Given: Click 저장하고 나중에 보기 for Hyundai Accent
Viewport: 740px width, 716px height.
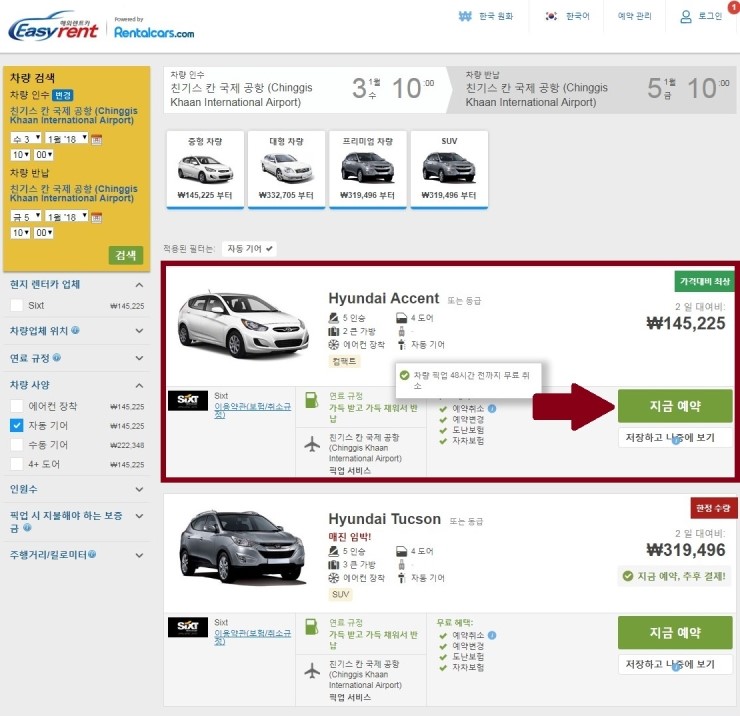Looking at the screenshot, I should point(675,438).
